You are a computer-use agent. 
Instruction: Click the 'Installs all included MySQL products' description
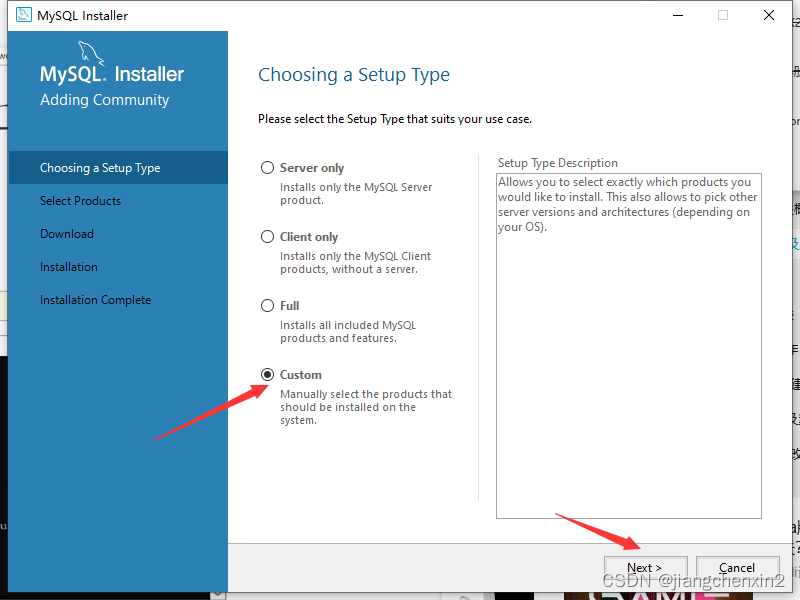coord(348,332)
